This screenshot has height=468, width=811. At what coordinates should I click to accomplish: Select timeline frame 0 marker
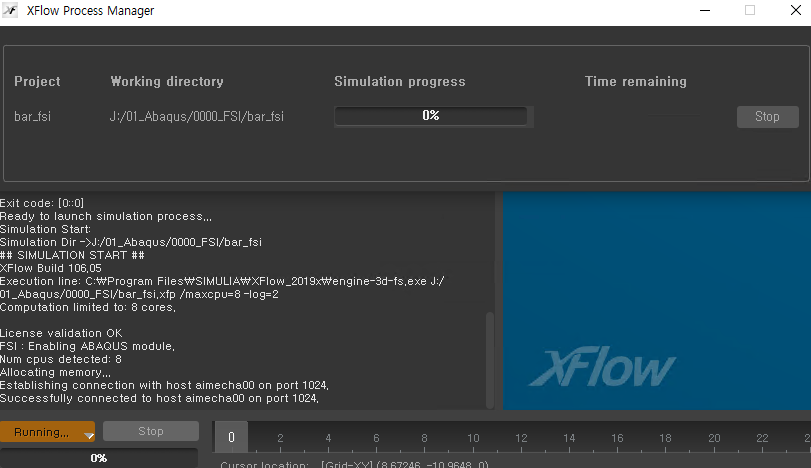pyautogui.click(x=231, y=437)
